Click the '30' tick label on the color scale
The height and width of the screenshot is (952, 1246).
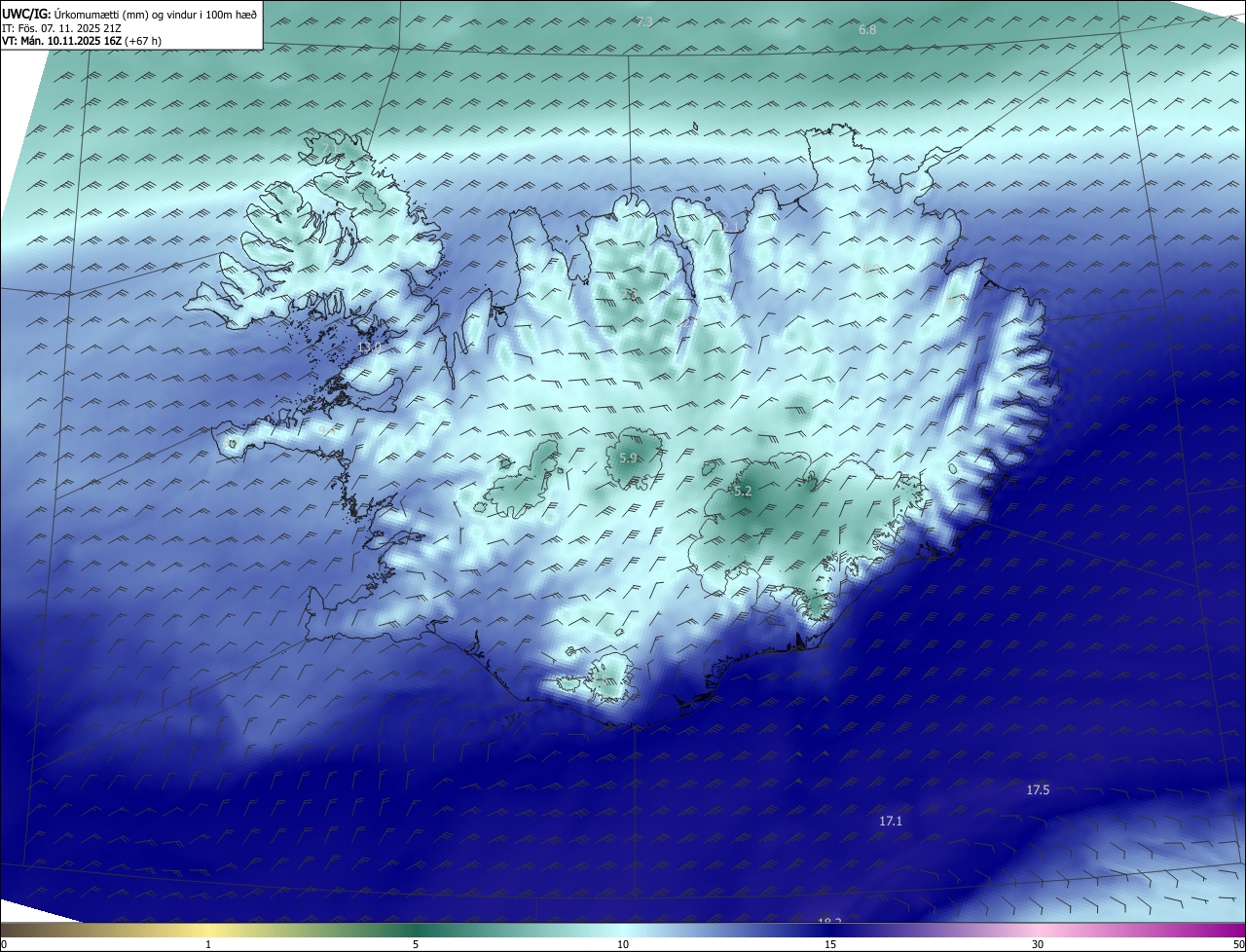pyautogui.click(x=1038, y=944)
